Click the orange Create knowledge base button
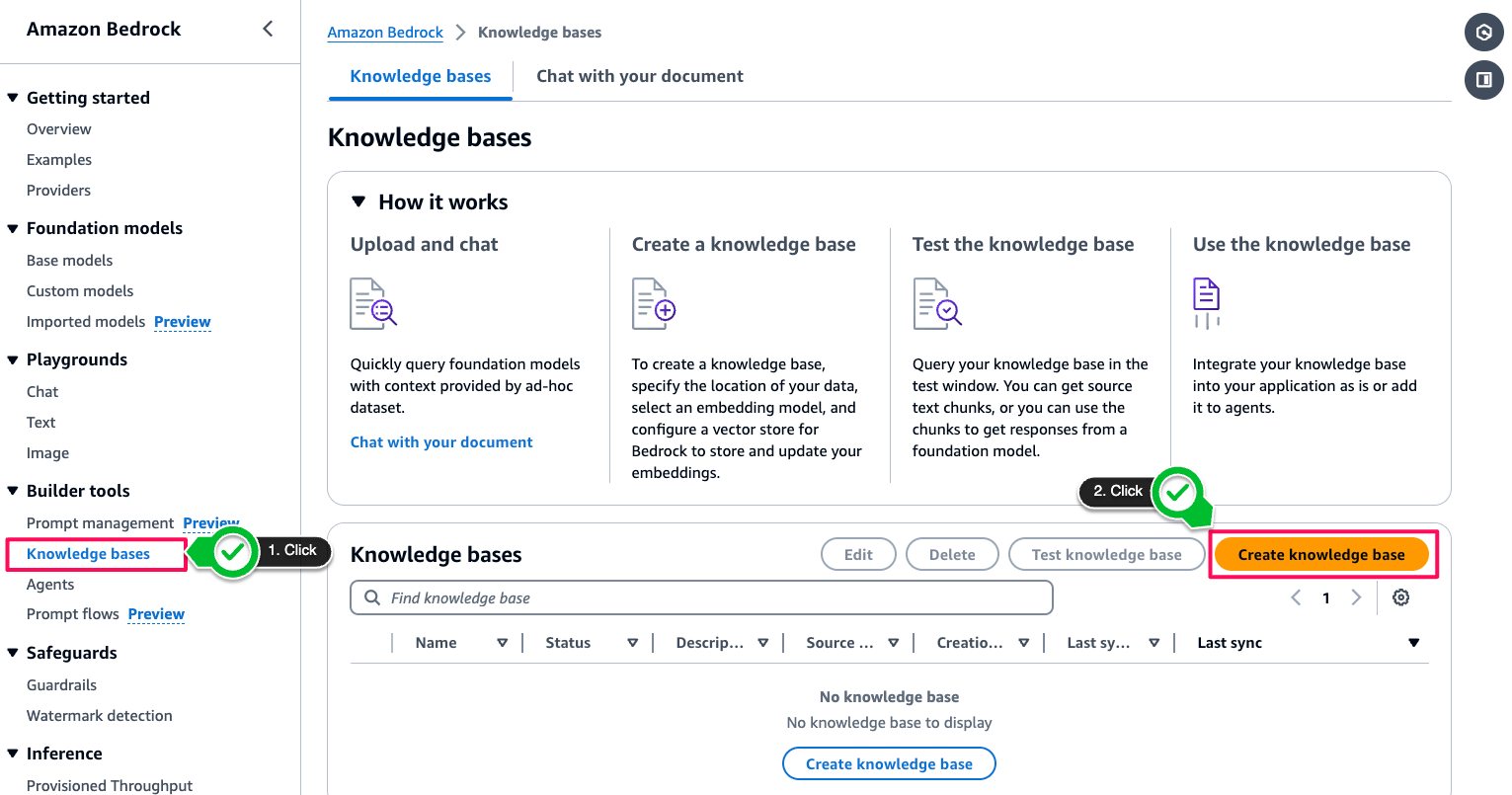The image size is (1512, 795). tap(1321, 555)
